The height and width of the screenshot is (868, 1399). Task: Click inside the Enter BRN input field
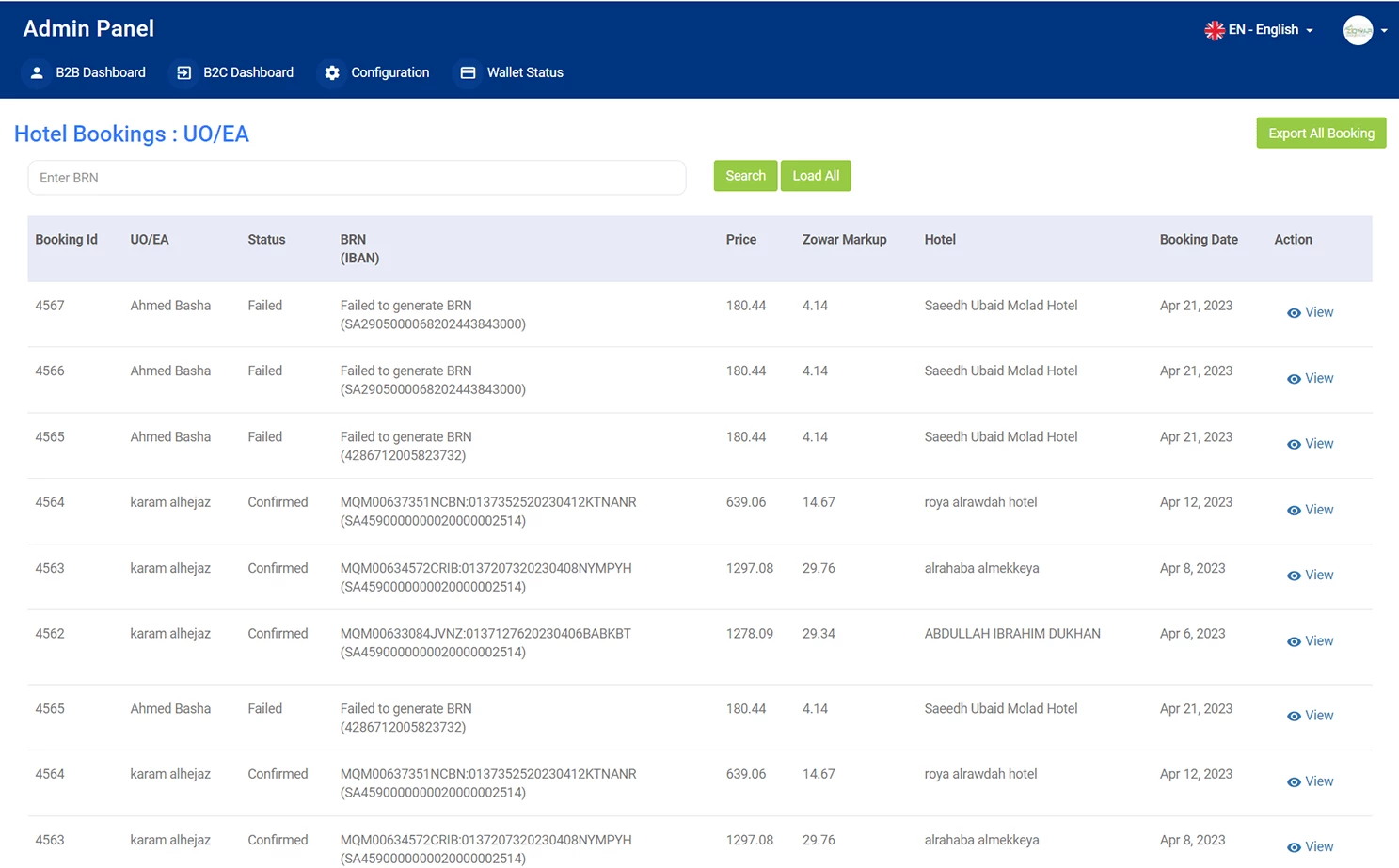(x=357, y=177)
